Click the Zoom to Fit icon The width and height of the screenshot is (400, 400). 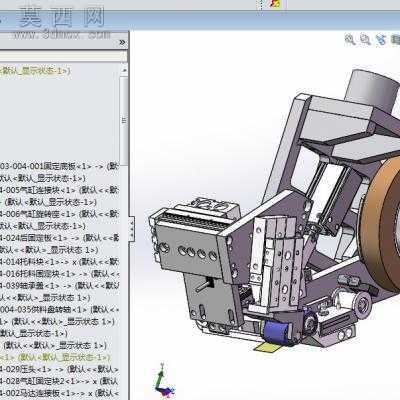pyautogui.click(x=350, y=40)
